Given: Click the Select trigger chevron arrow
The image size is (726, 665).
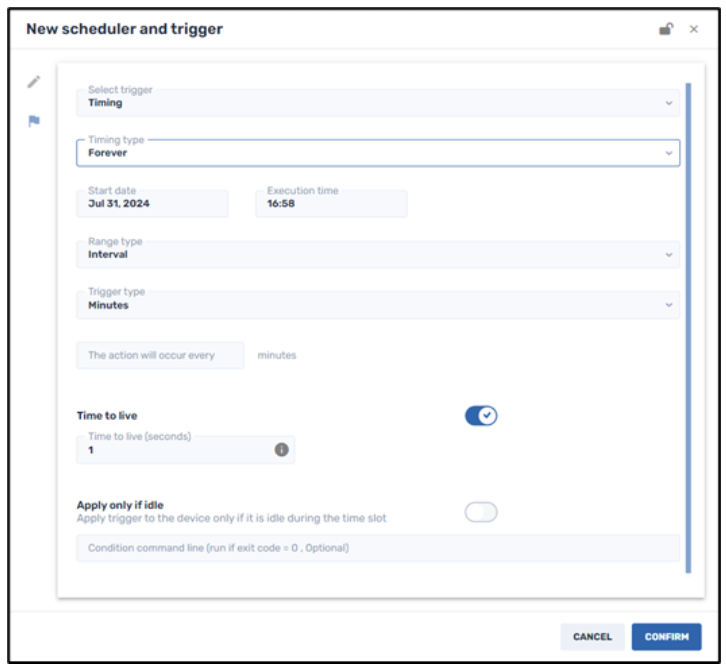Looking at the screenshot, I should coord(669,102).
